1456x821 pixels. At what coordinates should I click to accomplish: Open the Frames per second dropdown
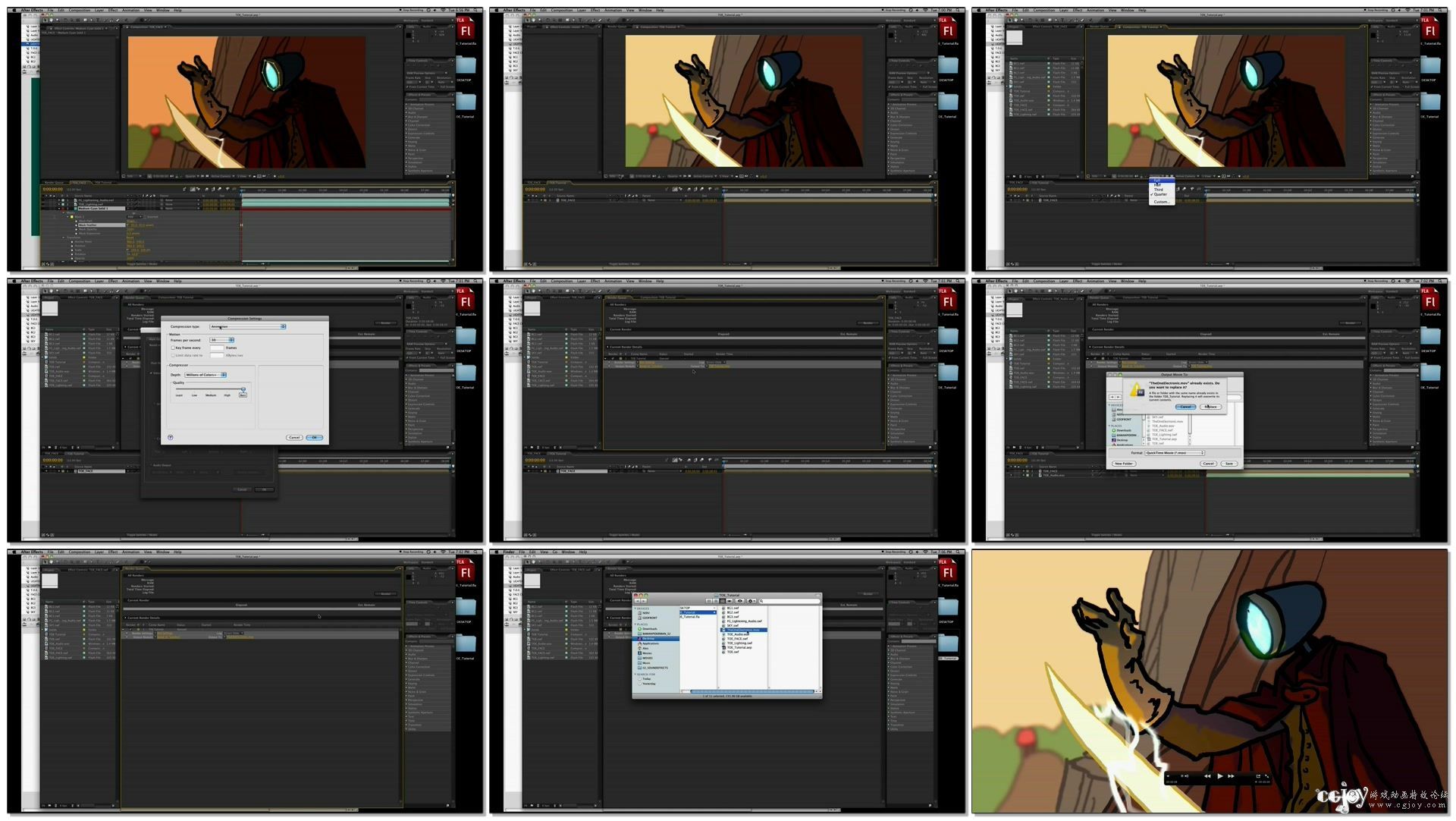coord(222,340)
